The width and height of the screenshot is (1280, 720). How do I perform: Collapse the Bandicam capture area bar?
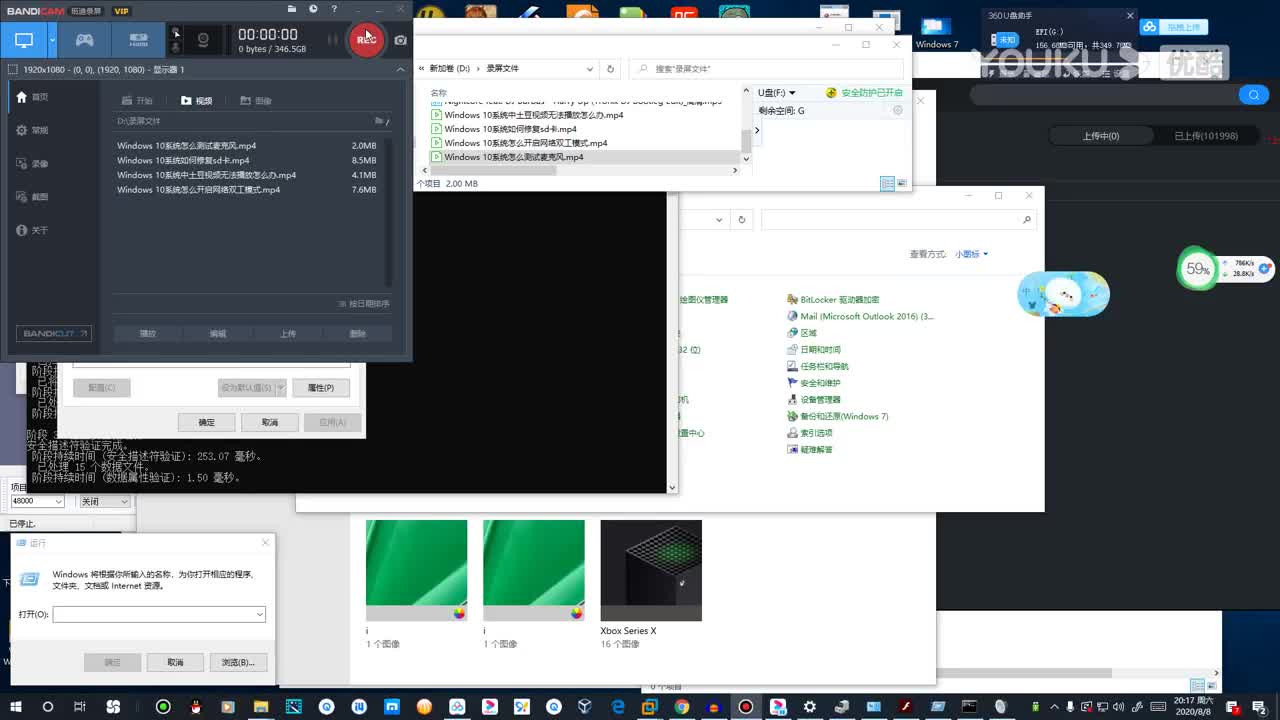[x=400, y=69]
